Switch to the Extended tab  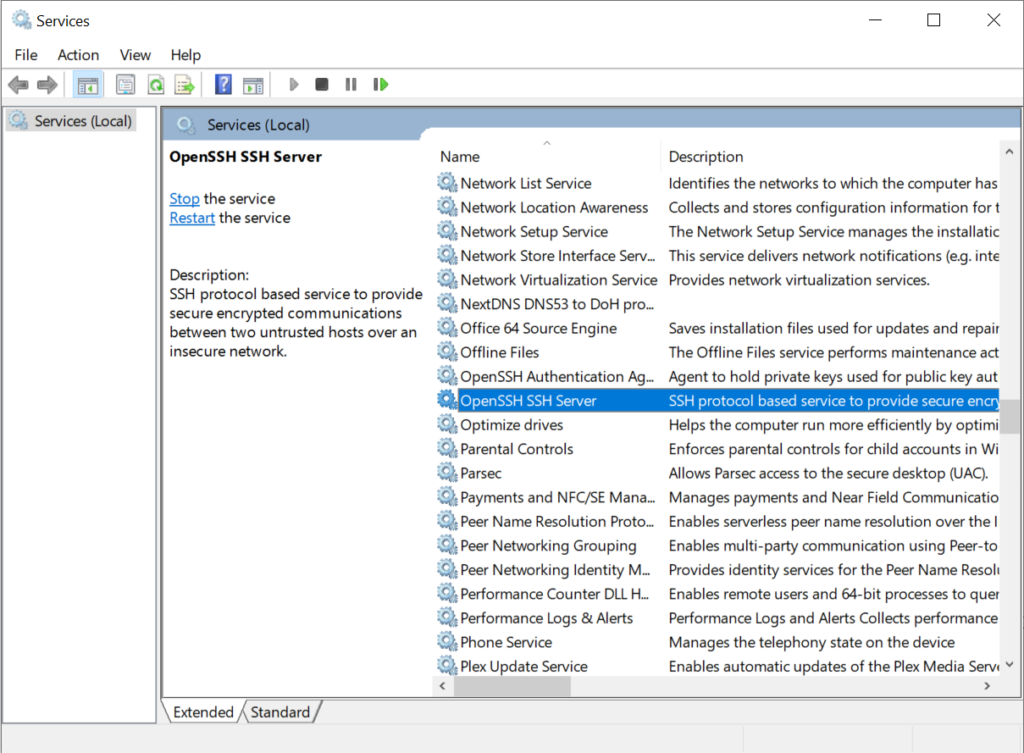click(203, 712)
